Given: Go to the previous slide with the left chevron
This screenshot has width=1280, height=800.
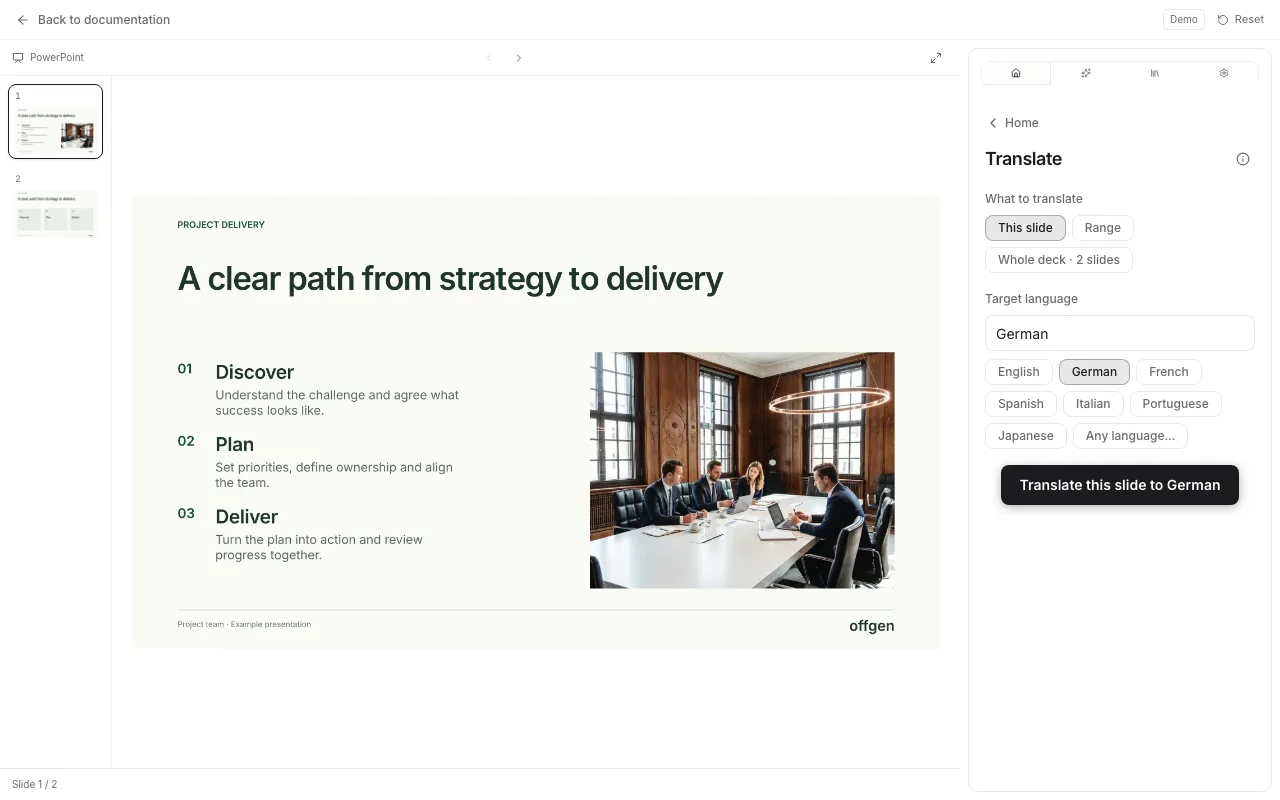Looking at the screenshot, I should click(x=489, y=58).
